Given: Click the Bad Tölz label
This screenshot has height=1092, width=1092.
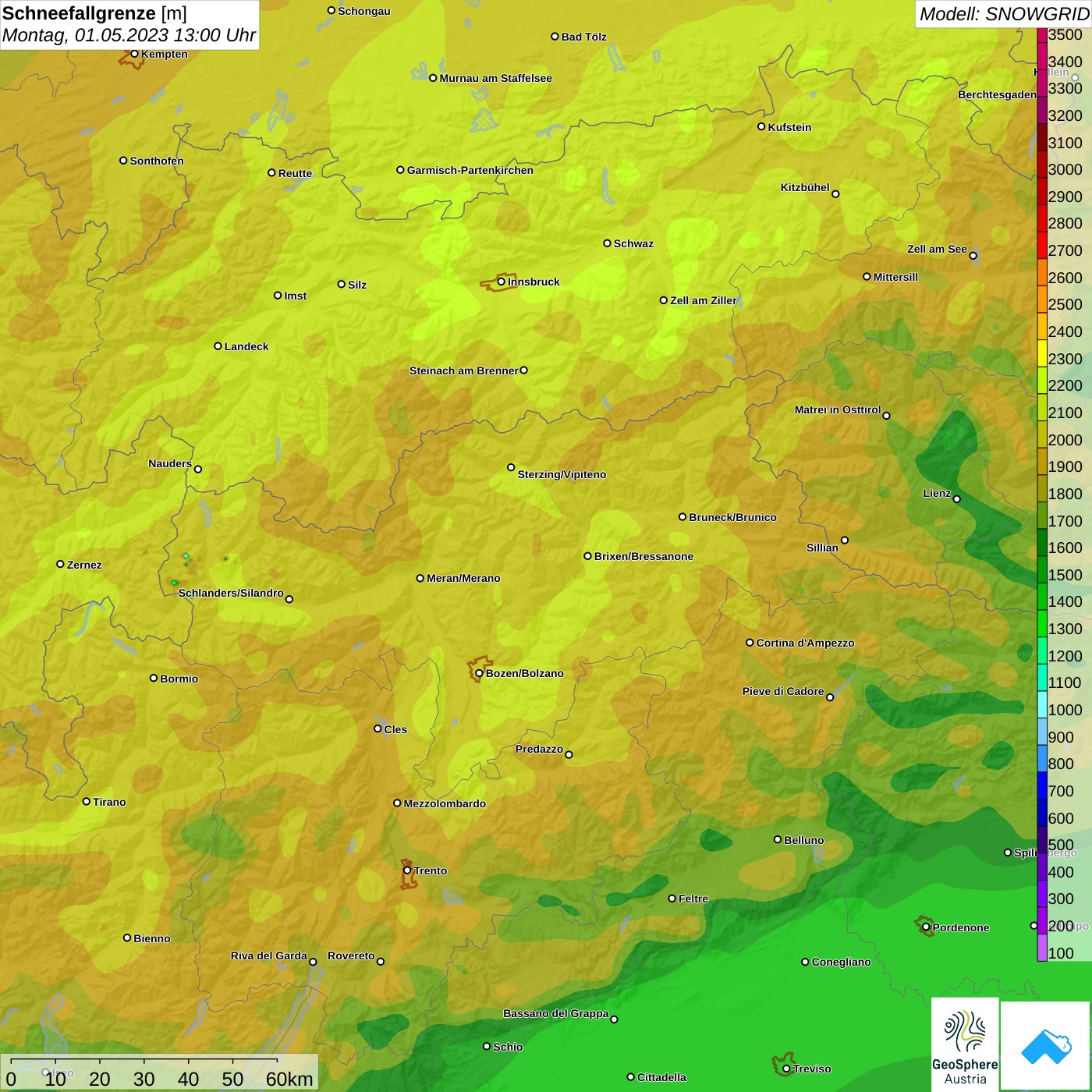Looking at the screenshot, I should (583, 37).
